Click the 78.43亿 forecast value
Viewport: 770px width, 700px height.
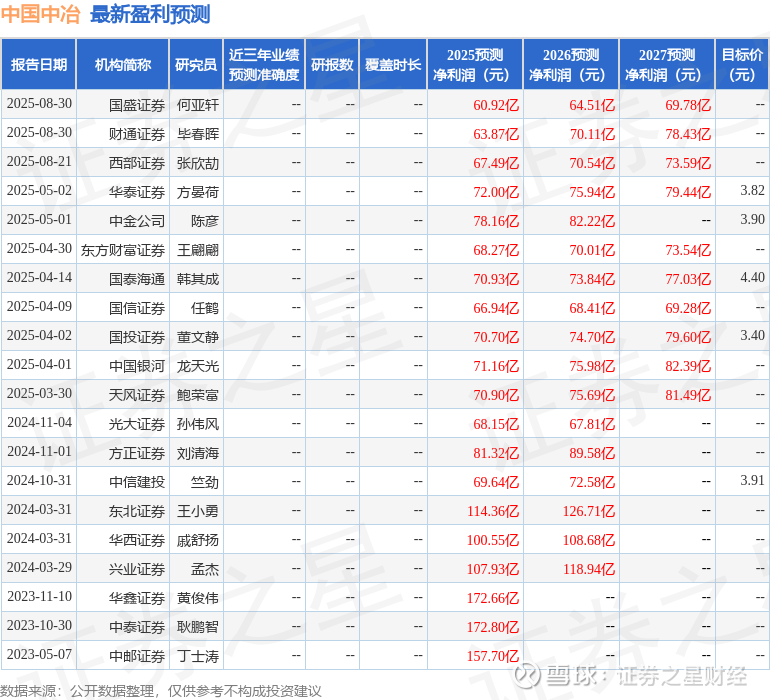tap(688, 134)
